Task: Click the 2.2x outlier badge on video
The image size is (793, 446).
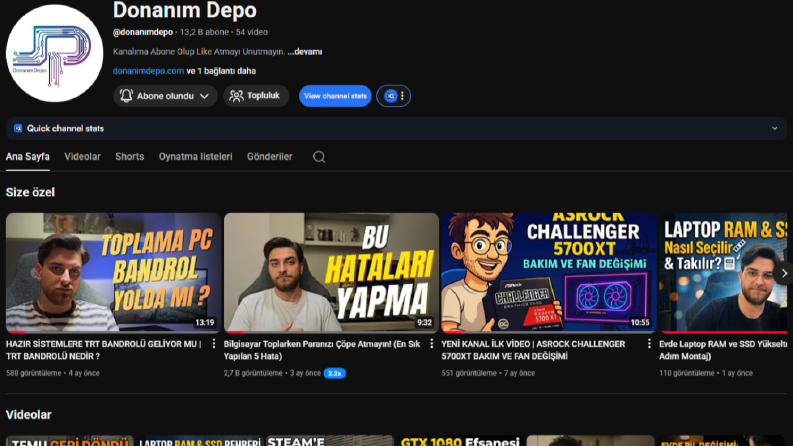Action: coord(335,373)
